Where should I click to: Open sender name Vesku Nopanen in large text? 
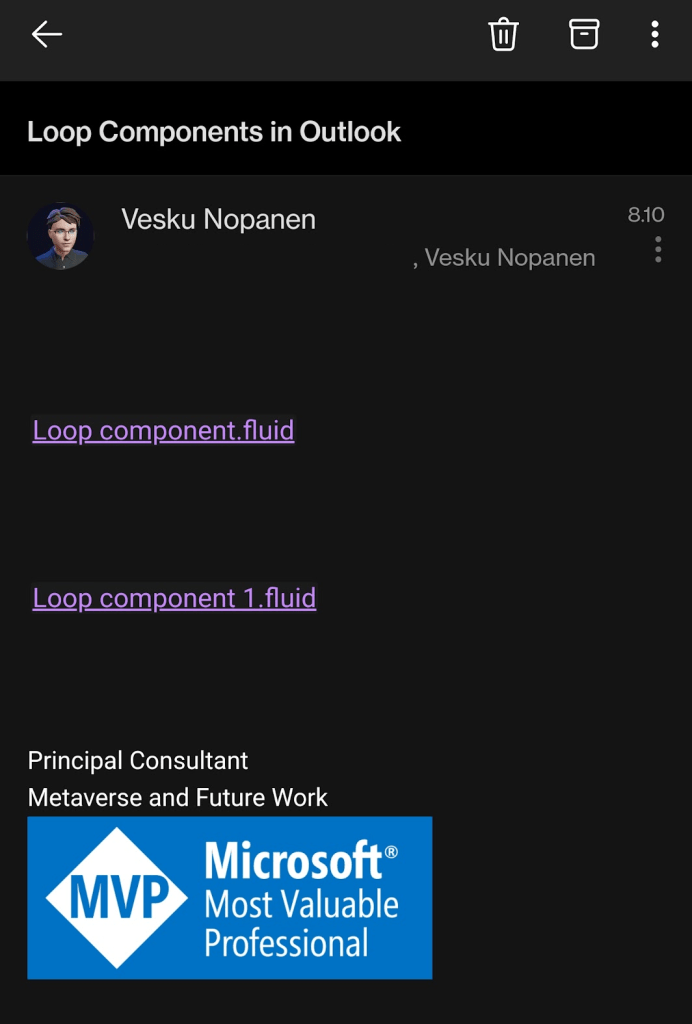219,219
